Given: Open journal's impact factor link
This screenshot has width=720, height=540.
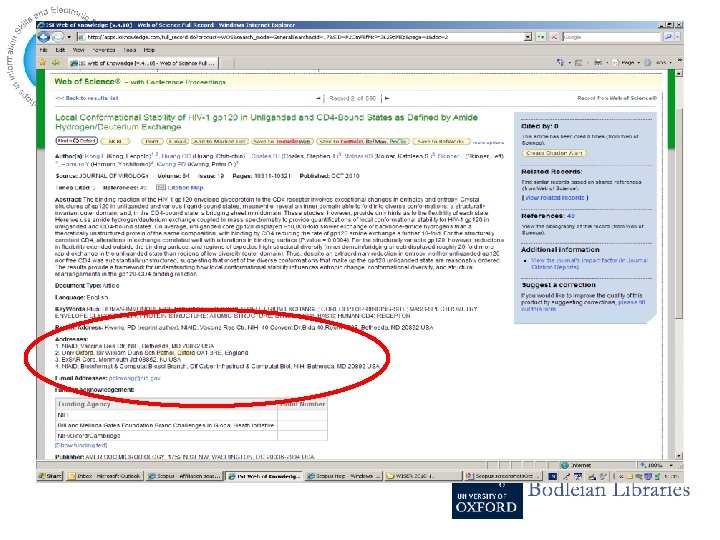Looking at the screenshot, I should tap(589, 264).
